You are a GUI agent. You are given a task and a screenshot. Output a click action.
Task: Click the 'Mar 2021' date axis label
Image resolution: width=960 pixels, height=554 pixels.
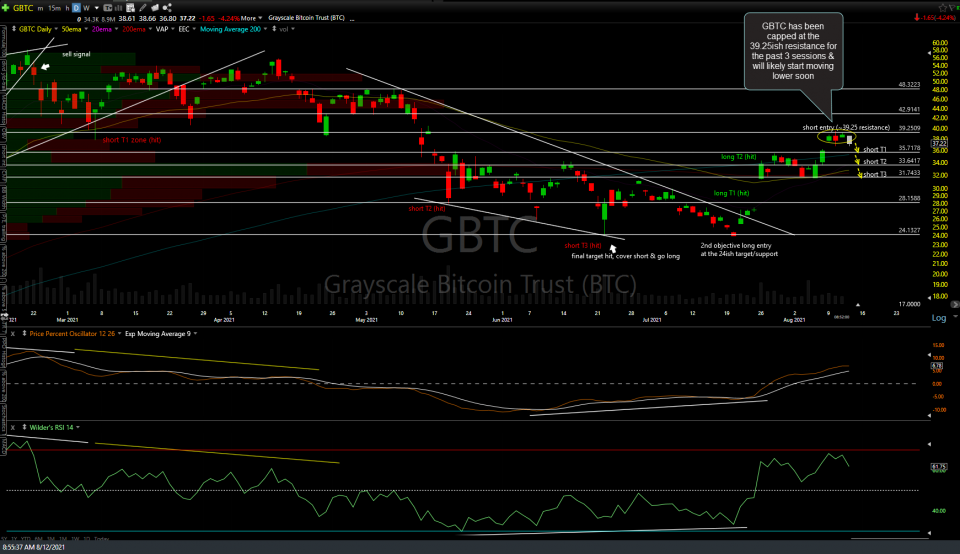click(x=67, y=320)
